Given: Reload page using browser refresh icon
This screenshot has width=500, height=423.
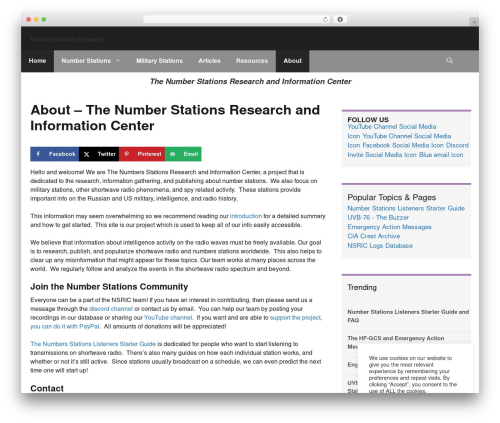Looking at the screenshot, I should pos(325,19).
